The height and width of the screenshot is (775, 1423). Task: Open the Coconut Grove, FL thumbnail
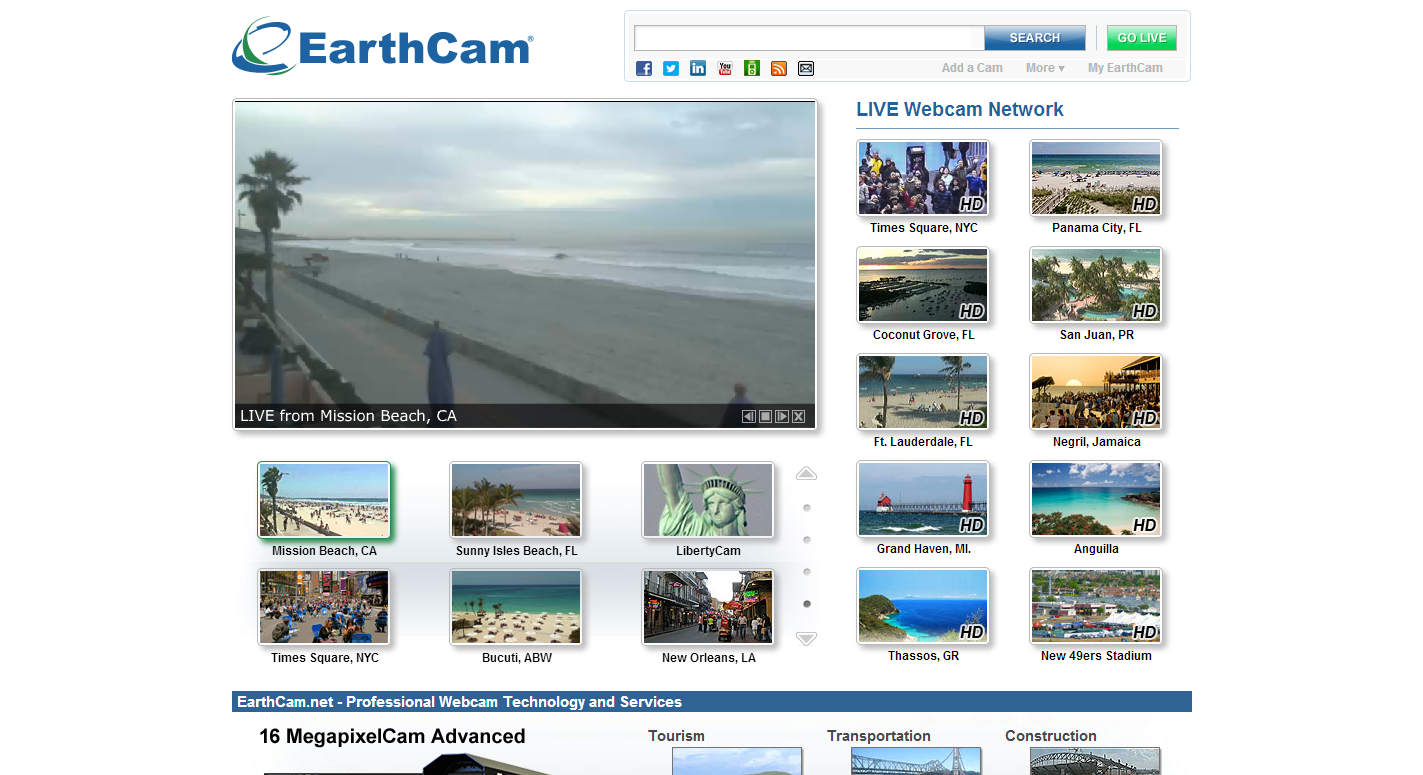click(923, 285)
